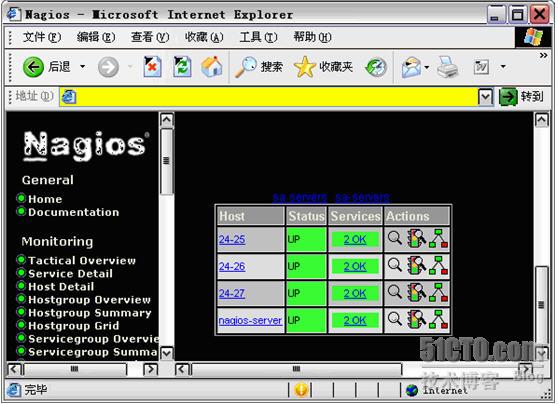The width and height of the screenshot is (558, 404).
Task: Open Tactical Overview in Monitoring
Action: 82,261
